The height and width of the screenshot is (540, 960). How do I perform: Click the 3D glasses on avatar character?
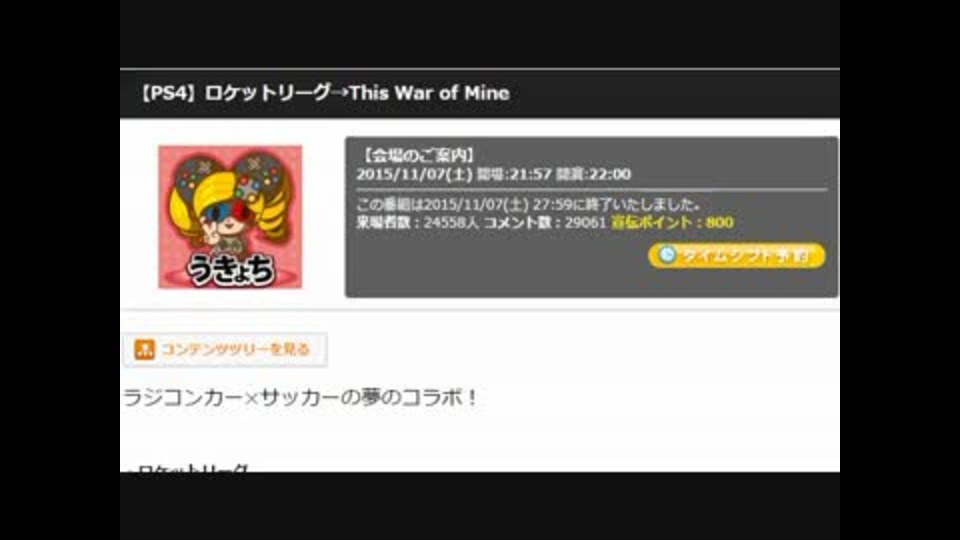(x=228, y=212)
